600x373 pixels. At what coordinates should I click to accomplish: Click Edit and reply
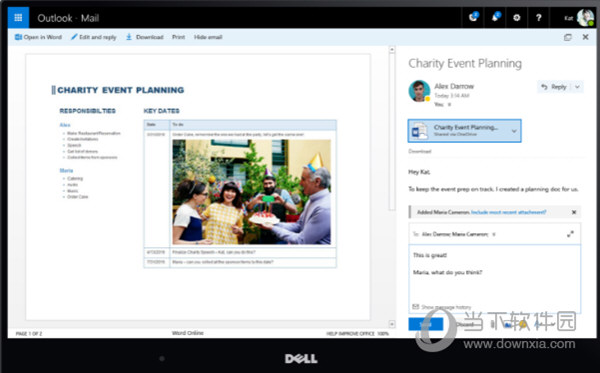tap(94, 37)
